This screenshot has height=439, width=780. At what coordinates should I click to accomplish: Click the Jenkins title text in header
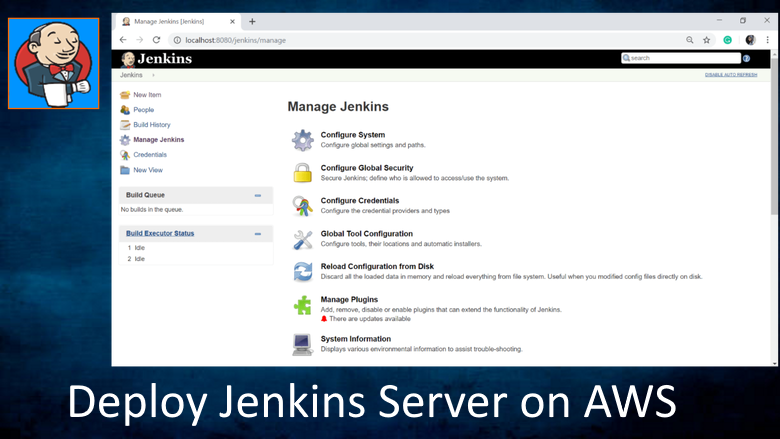click(165, 59)
